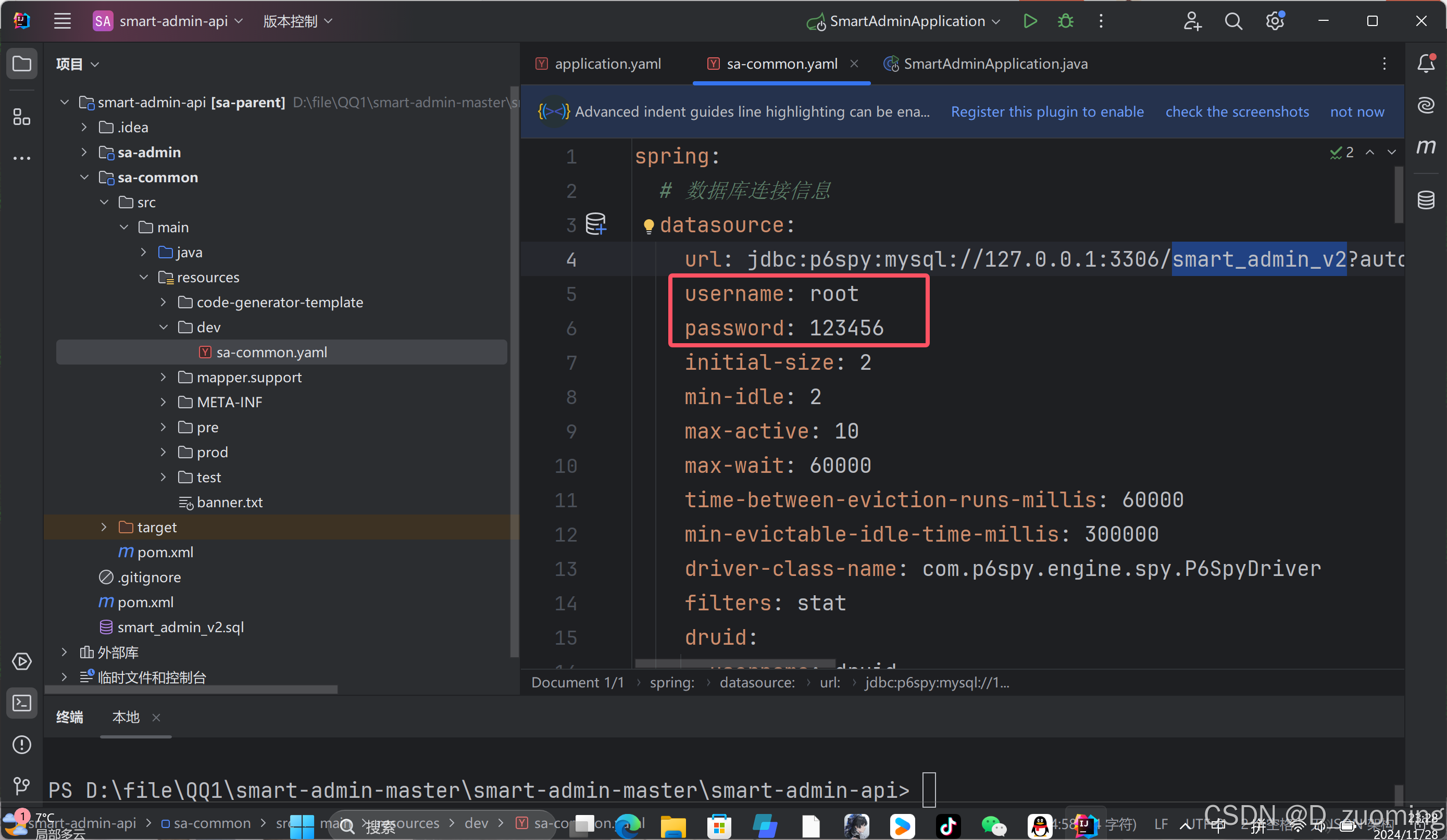Open the Problems tool window icon

[21, 745]
